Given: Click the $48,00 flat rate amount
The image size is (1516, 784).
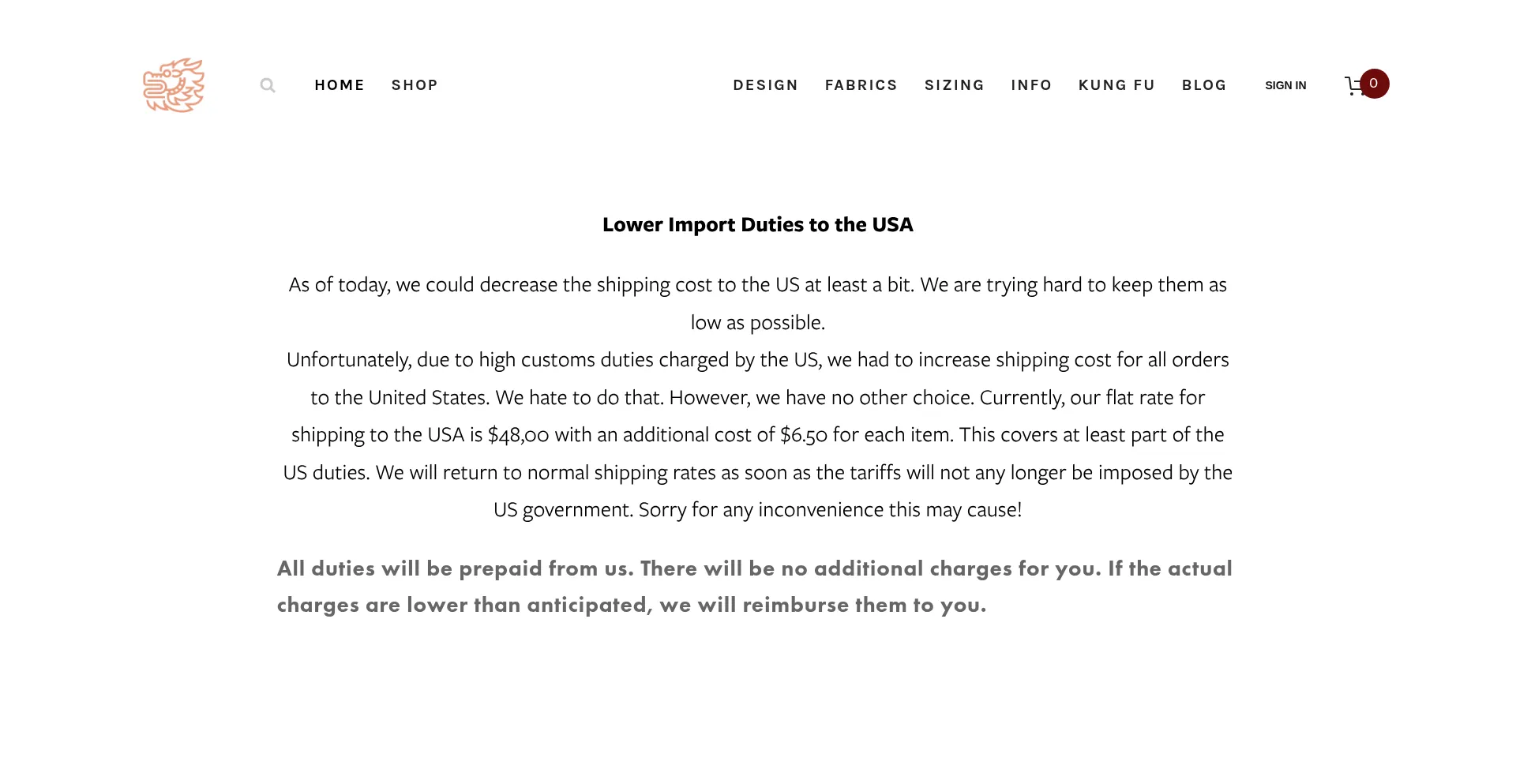Looking at the screenshot, I should (518, 435).
